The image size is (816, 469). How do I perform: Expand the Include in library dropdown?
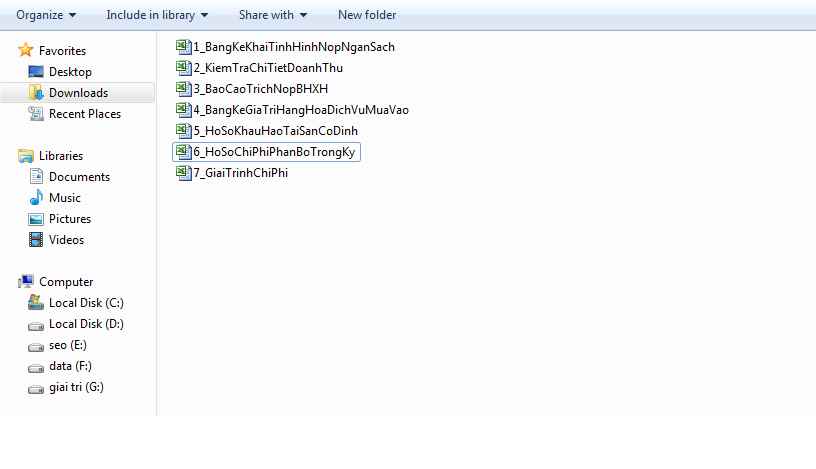coord(157,15)
